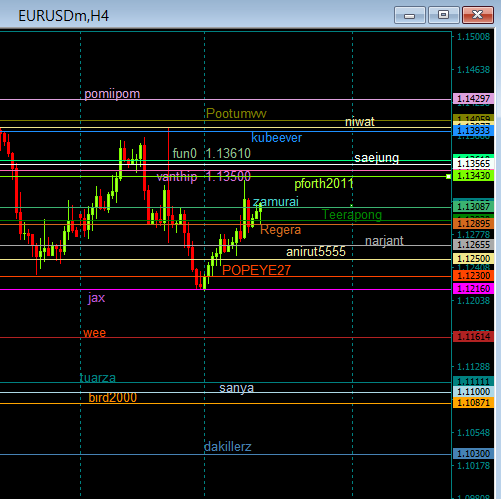Viewport: 501px width, 499px height.
Task: Click the red 1.11614 price tag
Action: coord(473,337)
